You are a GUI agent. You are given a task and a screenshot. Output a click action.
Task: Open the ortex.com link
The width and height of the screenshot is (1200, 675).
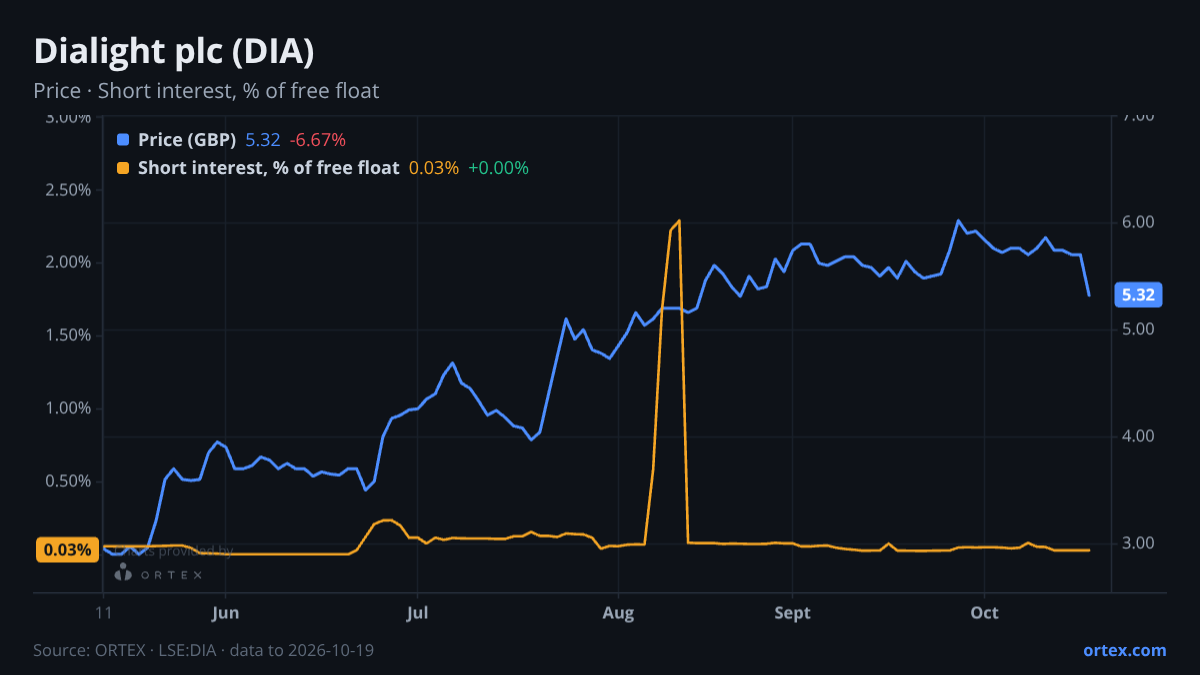[x=1124, y=650]
